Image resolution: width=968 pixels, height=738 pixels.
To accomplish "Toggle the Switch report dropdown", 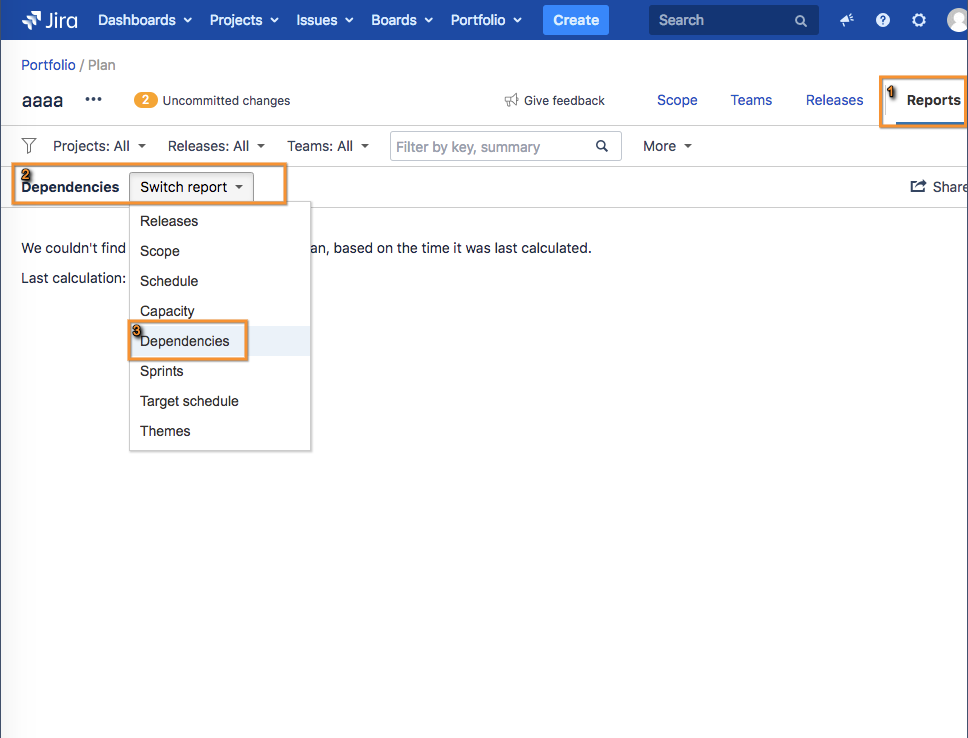I will [x=191, y=187].
